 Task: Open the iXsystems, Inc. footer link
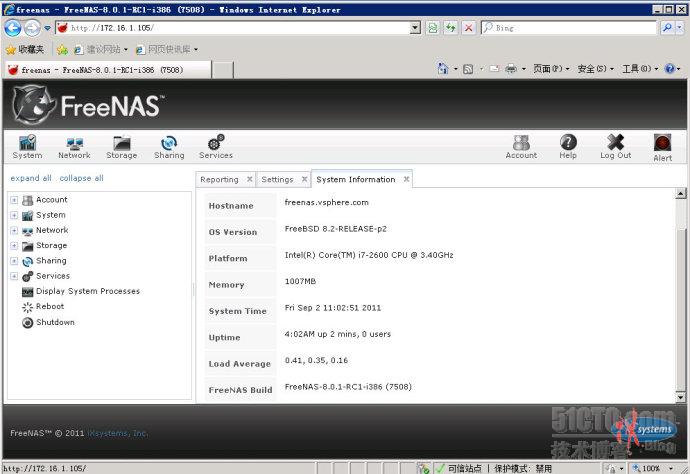point(117,434)
